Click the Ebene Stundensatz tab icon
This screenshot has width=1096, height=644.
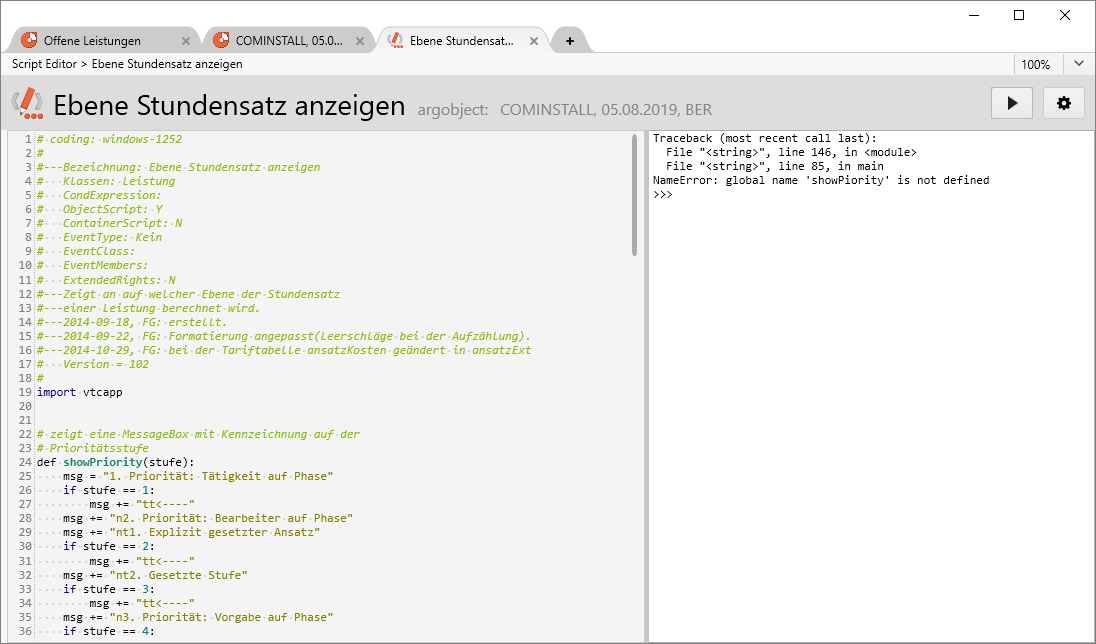pyautogui.click(x=395, y=41)
